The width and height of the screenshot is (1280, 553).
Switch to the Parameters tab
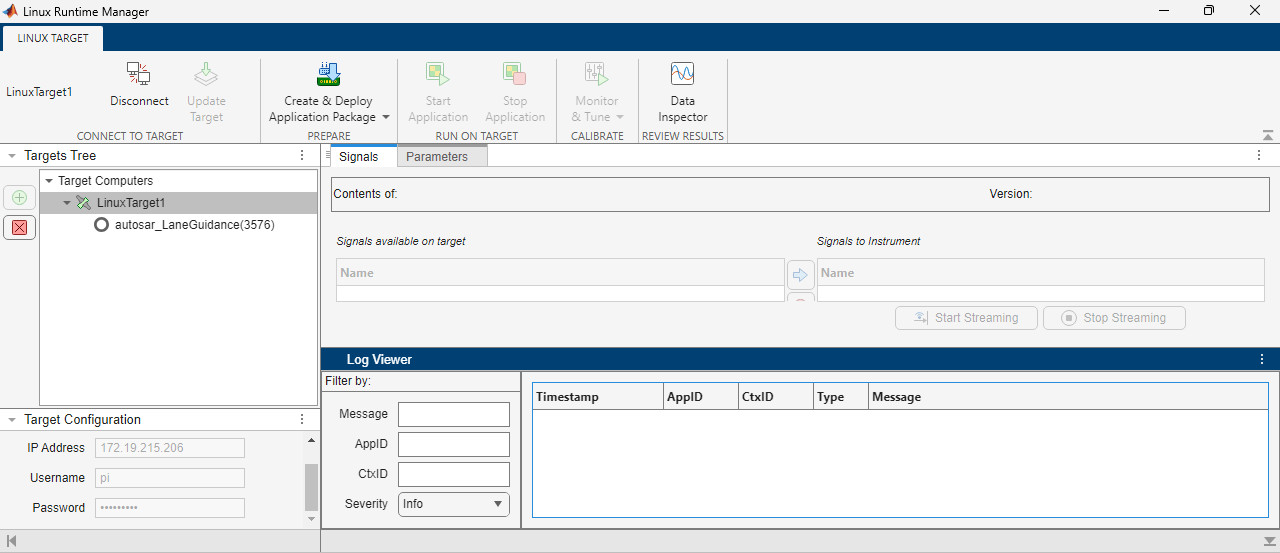(436, 157)
